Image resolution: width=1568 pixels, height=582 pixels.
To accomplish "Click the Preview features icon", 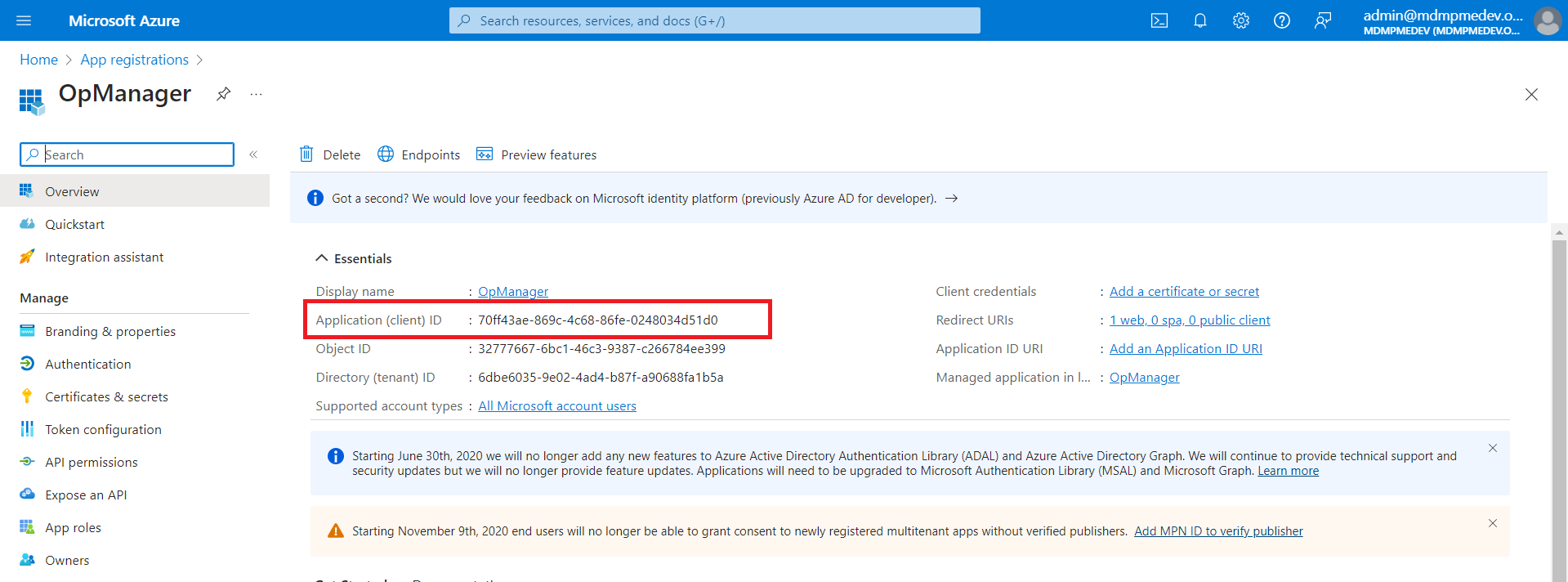I will click(485, 154).
